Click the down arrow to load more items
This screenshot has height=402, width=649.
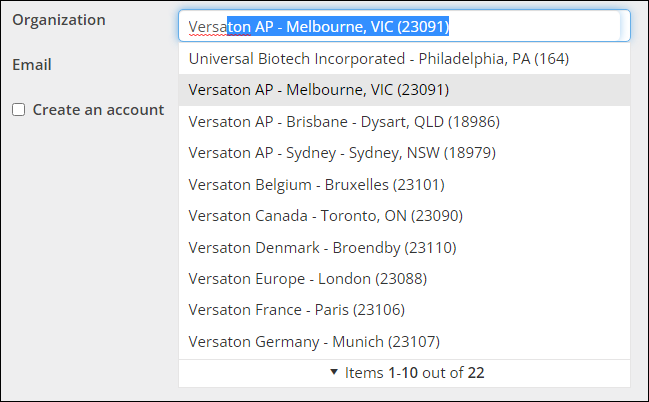tap(334, 373)
